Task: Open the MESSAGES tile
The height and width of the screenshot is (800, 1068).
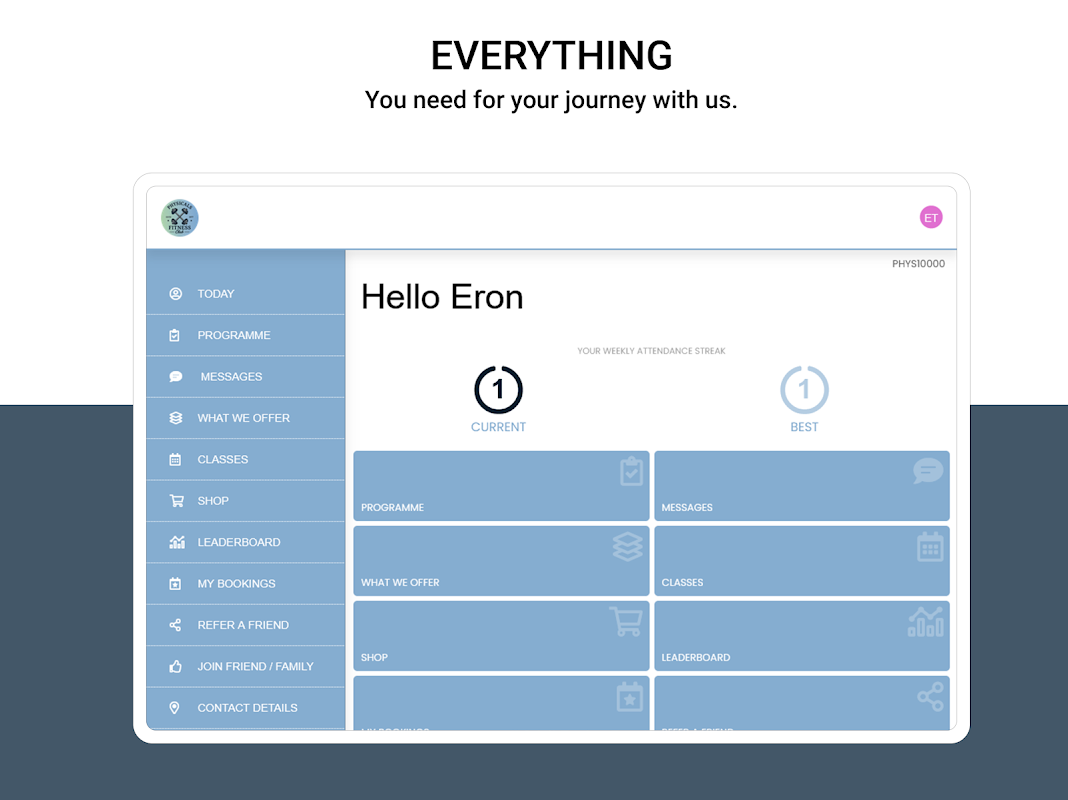Action: pyautogui.click(x=802, y=485)
